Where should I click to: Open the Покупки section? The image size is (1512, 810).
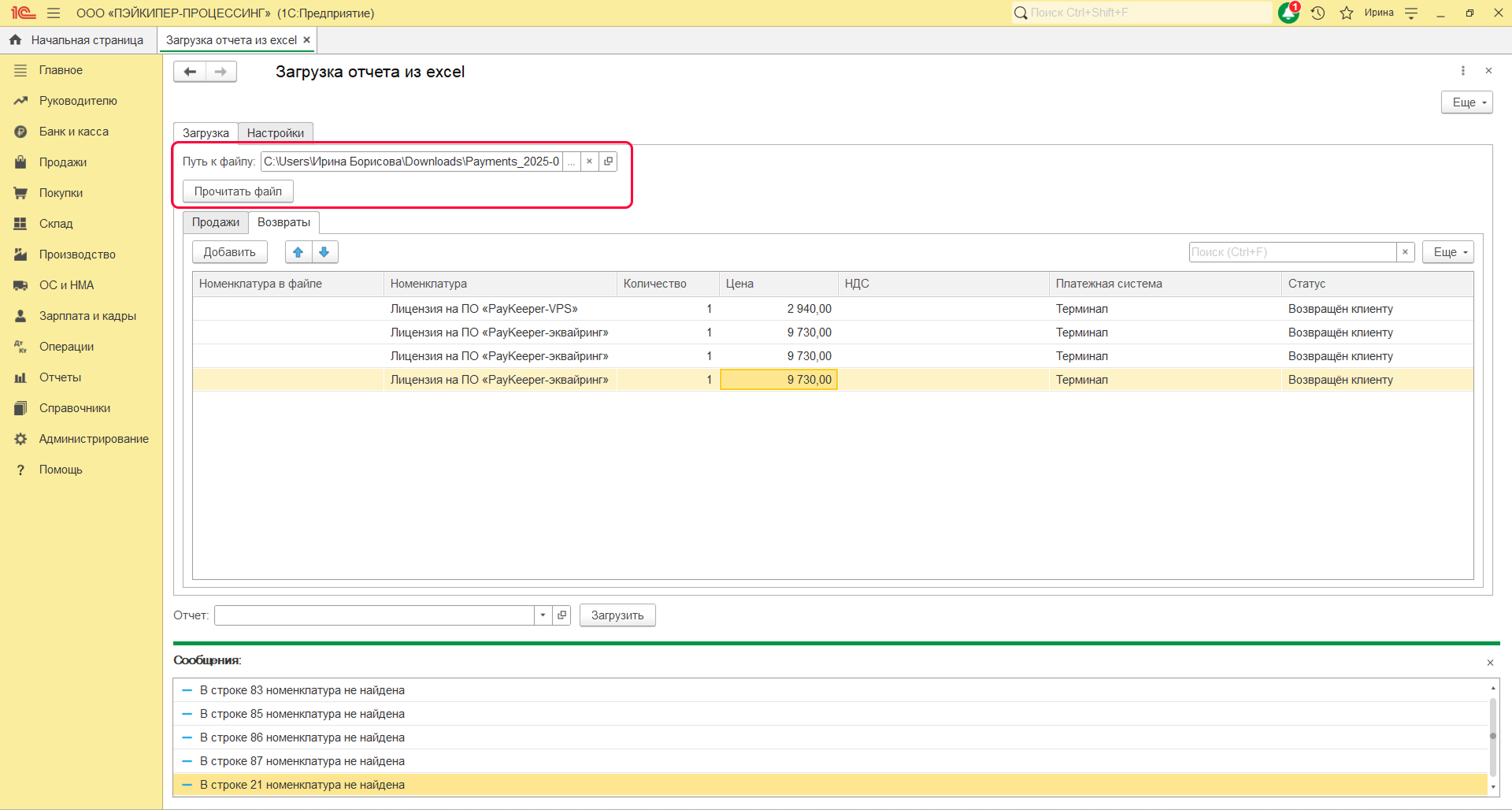tap(61, 193)
